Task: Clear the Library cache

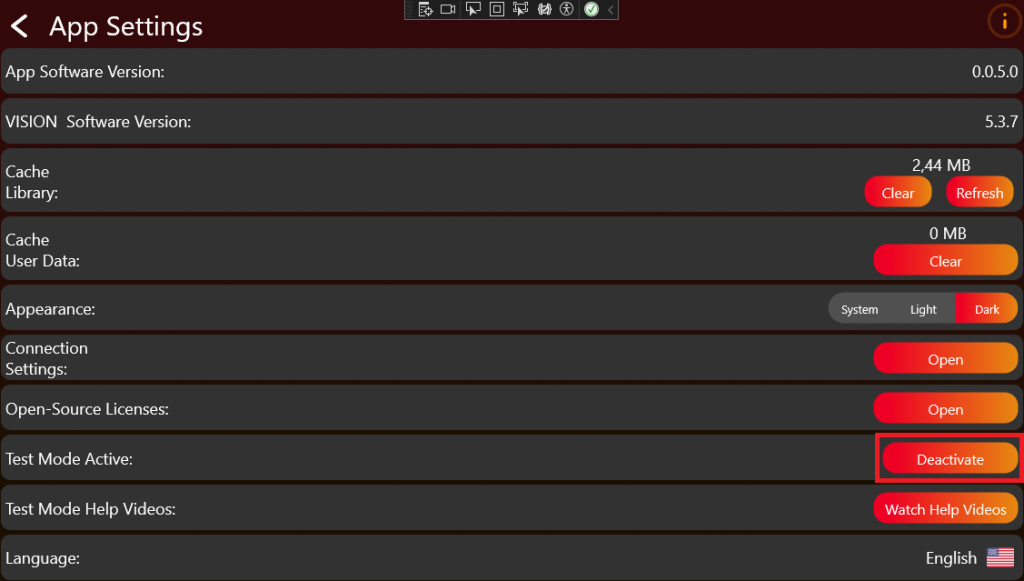Action: [x=898, y=193]
